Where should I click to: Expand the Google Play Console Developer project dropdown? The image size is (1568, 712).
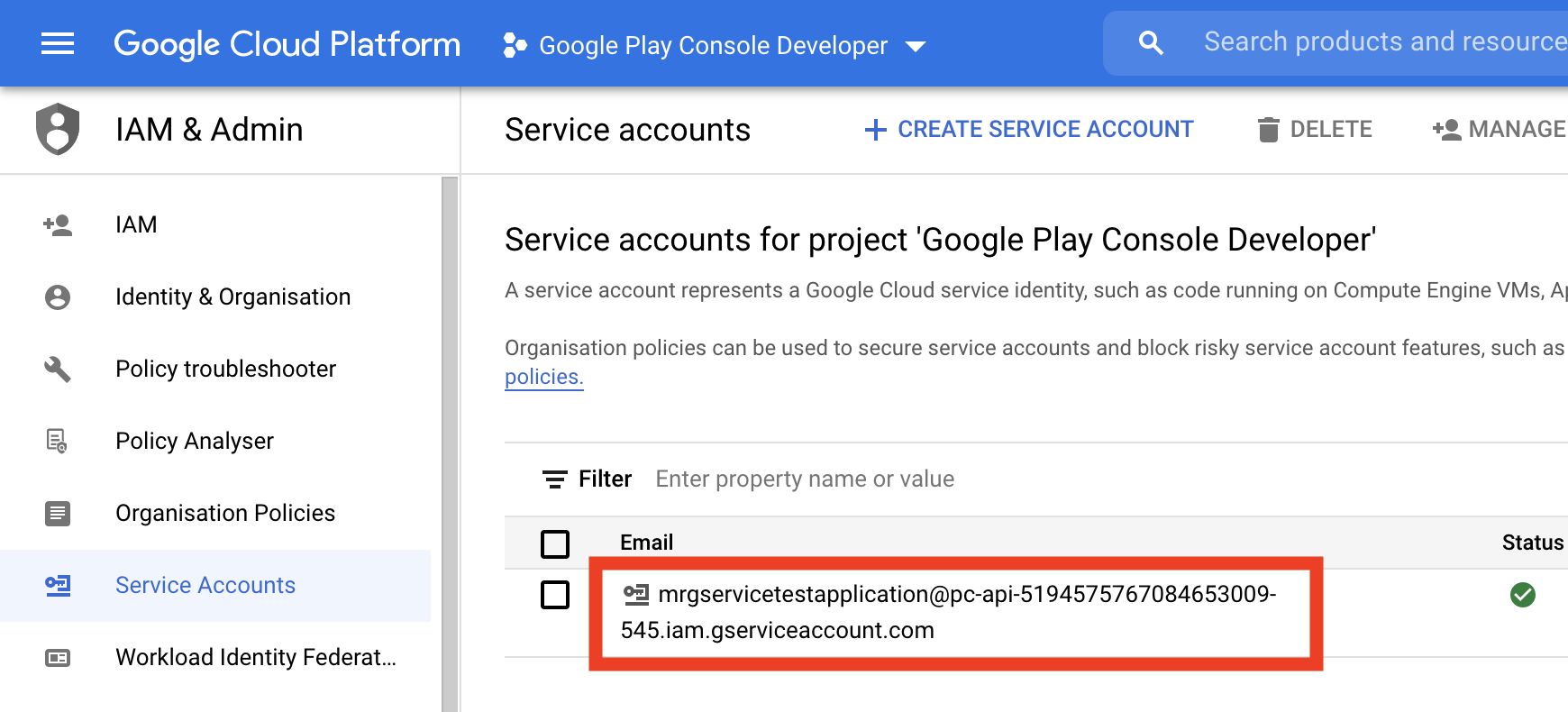[916, 46]
